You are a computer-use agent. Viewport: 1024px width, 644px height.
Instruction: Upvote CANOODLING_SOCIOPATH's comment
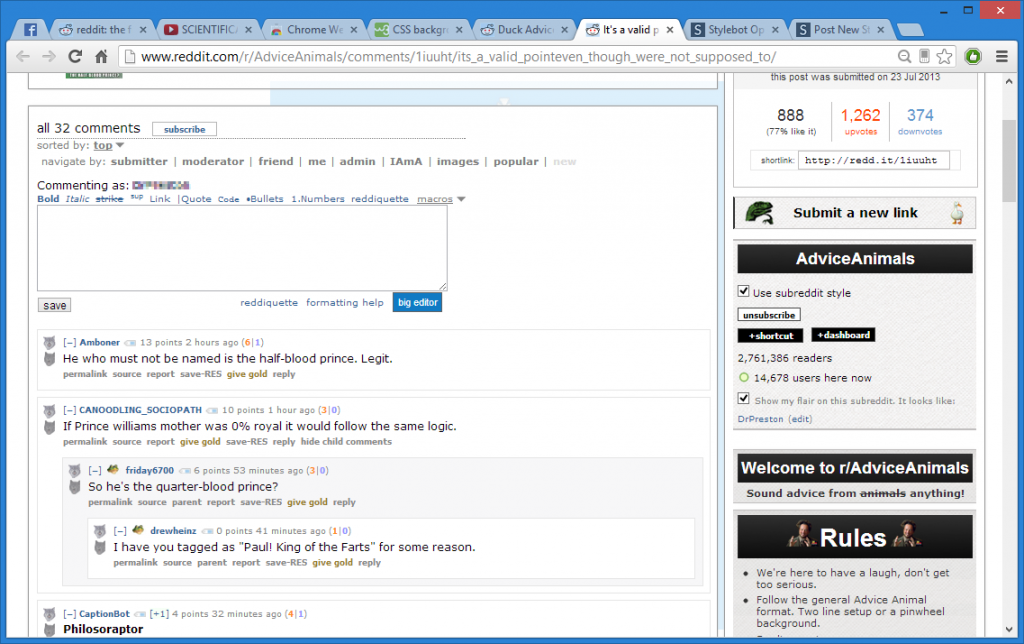tap(50, 411)
